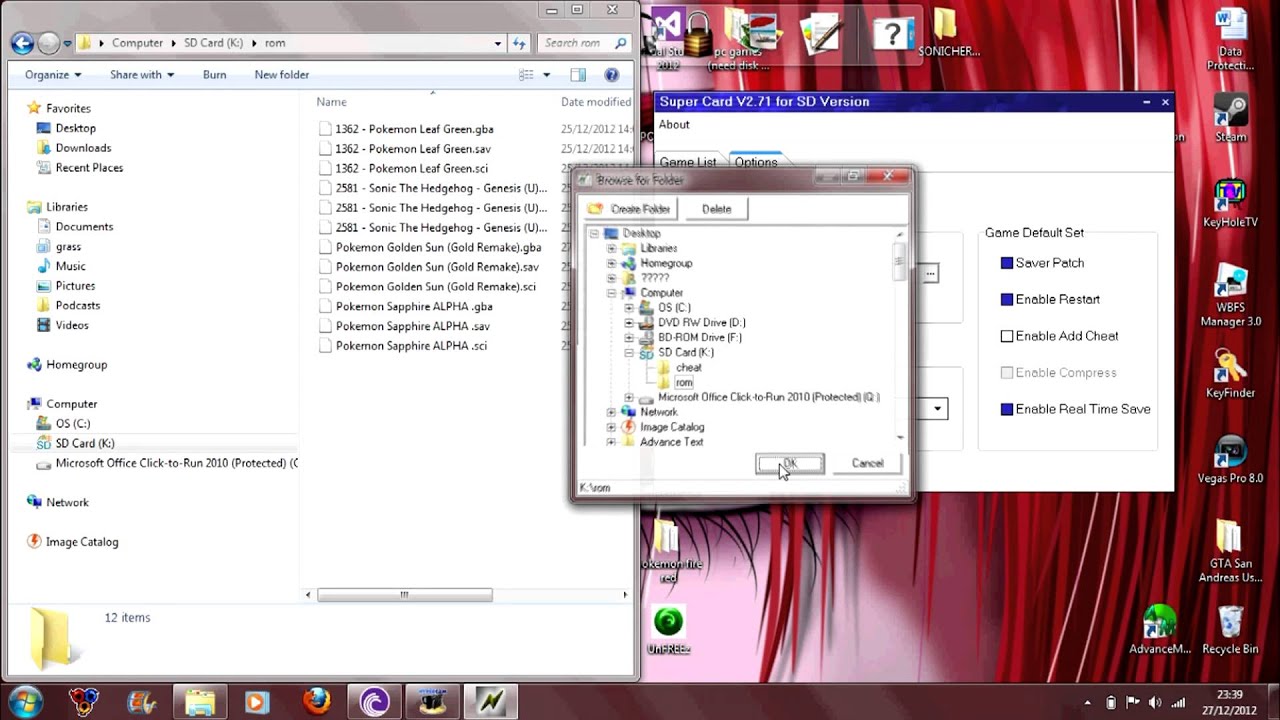The width and height of the screenshot is (1280, 720).
Task: Select Music library in Explorer sidebar
Action: click(70, 266)
